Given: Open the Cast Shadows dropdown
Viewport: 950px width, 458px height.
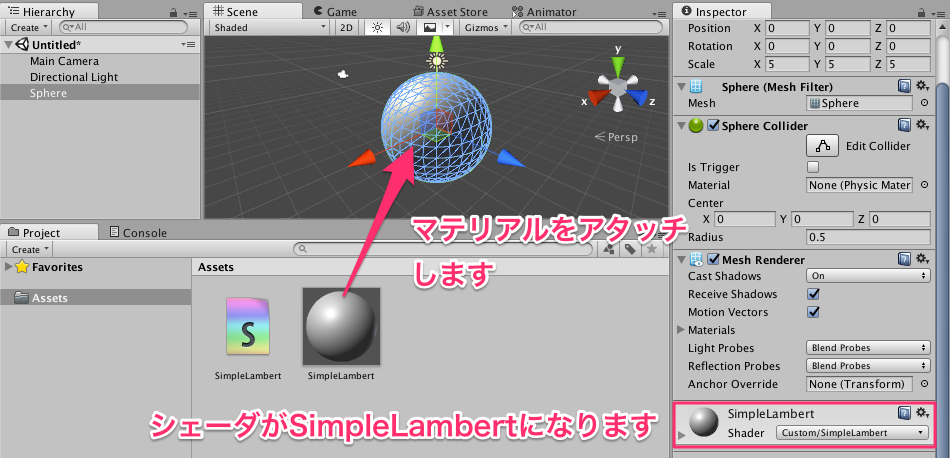Looking at the screenshot, I should (x=868, y=276).
